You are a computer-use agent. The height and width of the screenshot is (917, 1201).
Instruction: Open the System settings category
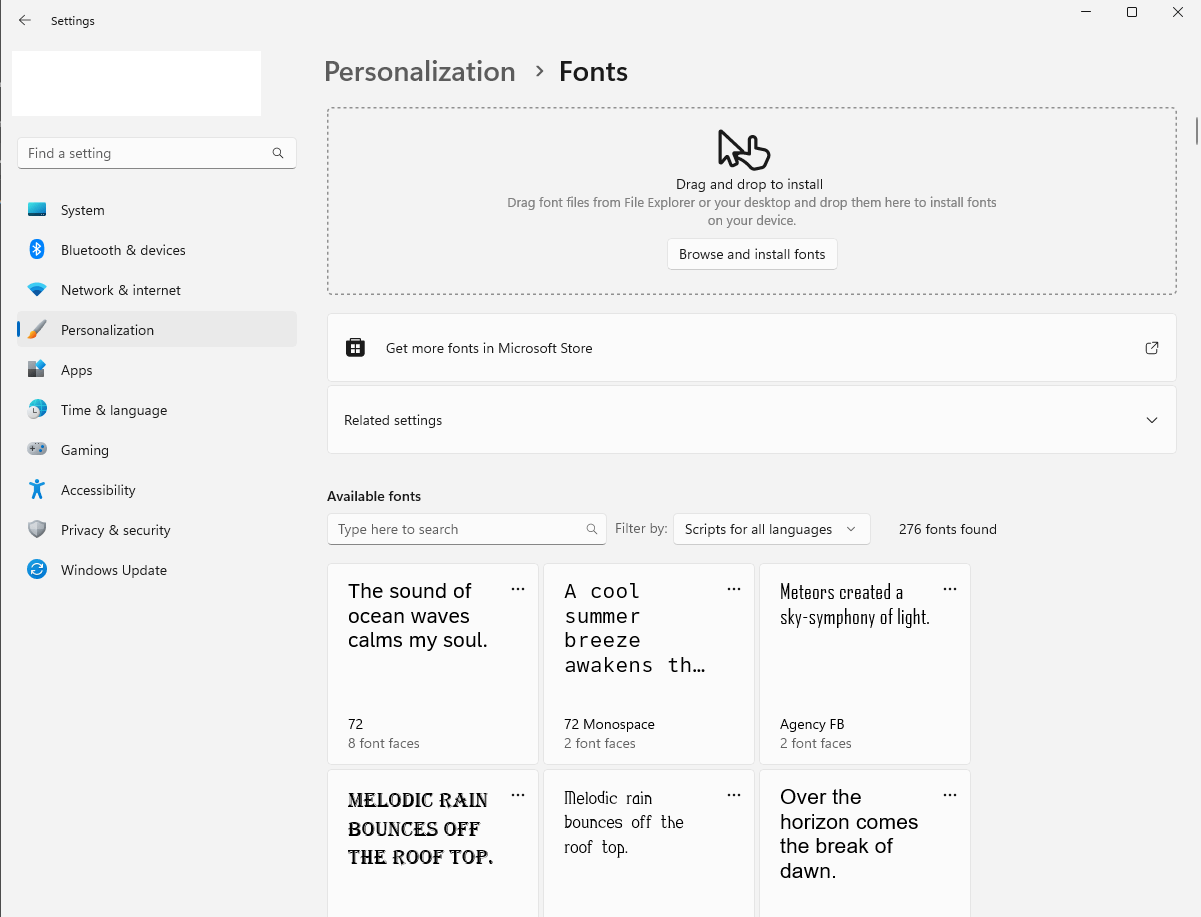(x=82, y=210)
